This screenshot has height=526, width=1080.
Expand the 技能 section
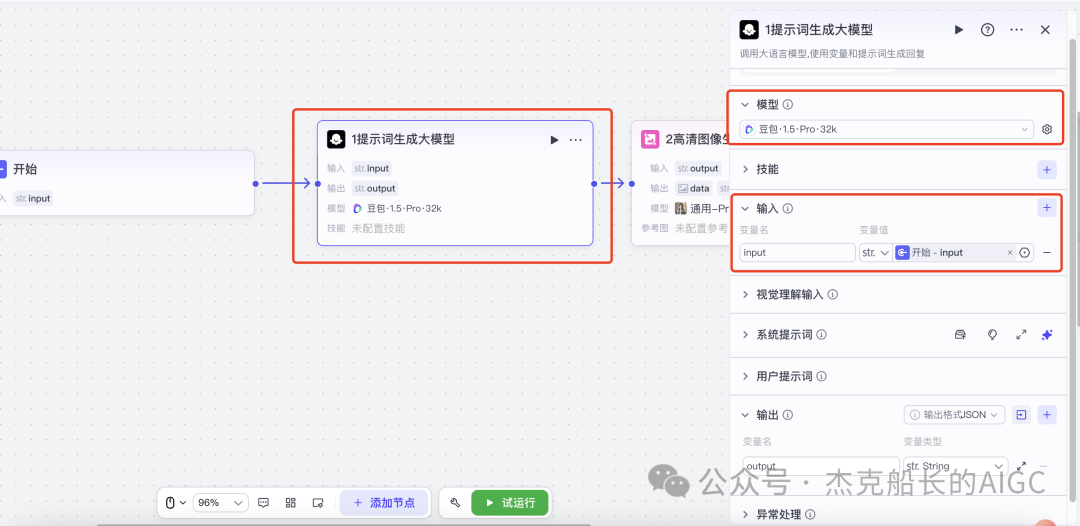click(745, 169)
